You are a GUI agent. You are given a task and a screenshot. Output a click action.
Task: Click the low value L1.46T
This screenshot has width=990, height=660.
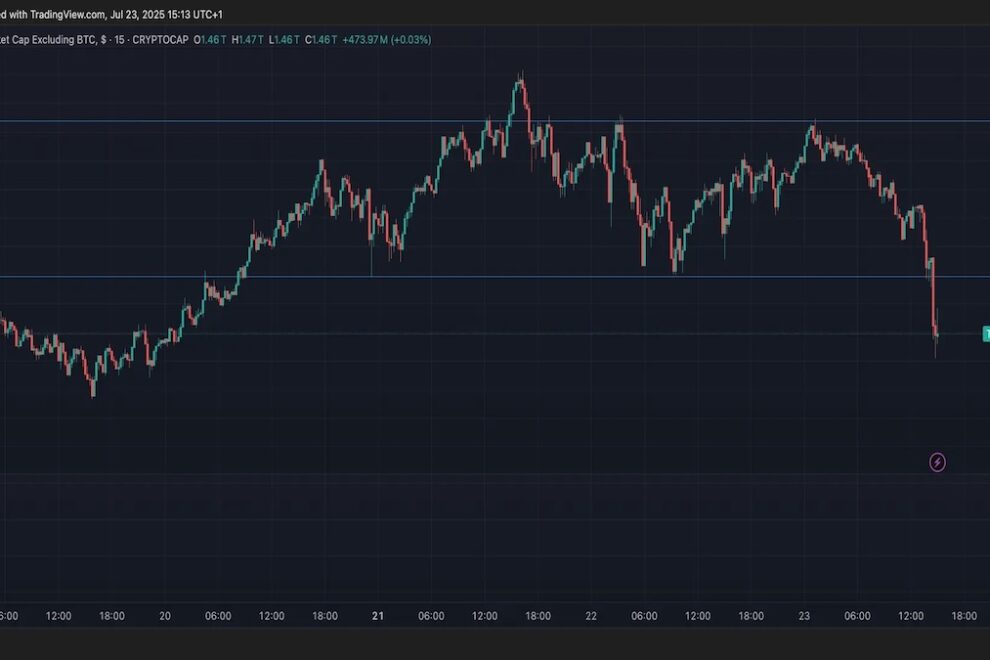283,39
